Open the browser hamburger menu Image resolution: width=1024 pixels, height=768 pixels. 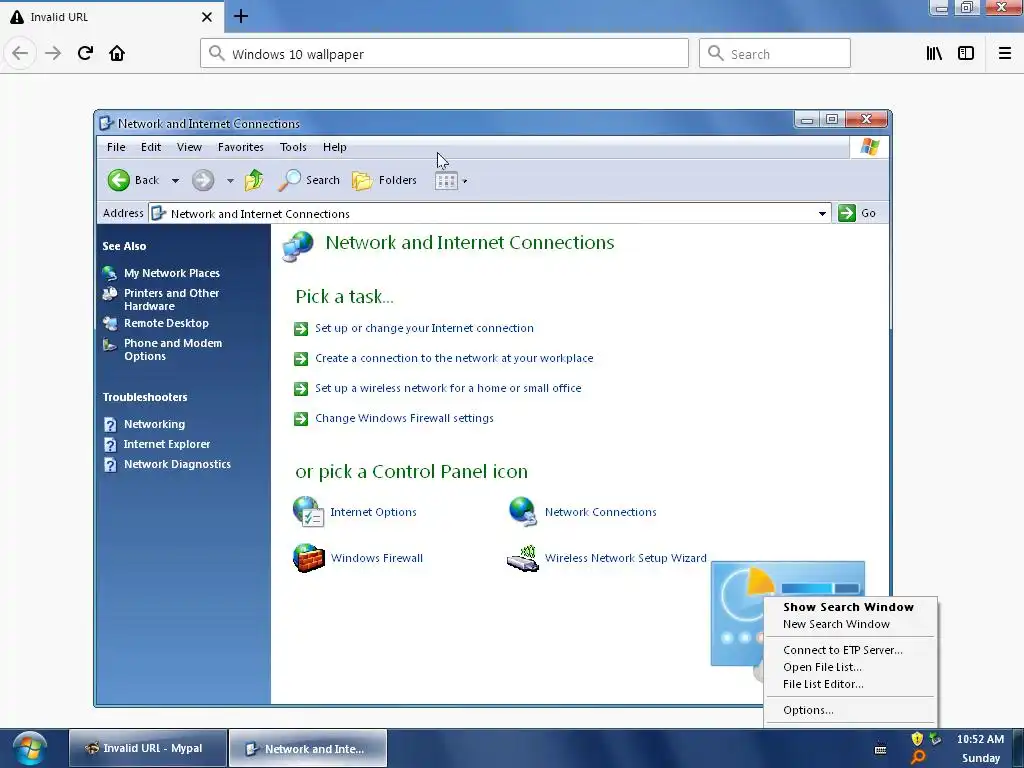click(x=1004, y=53)
